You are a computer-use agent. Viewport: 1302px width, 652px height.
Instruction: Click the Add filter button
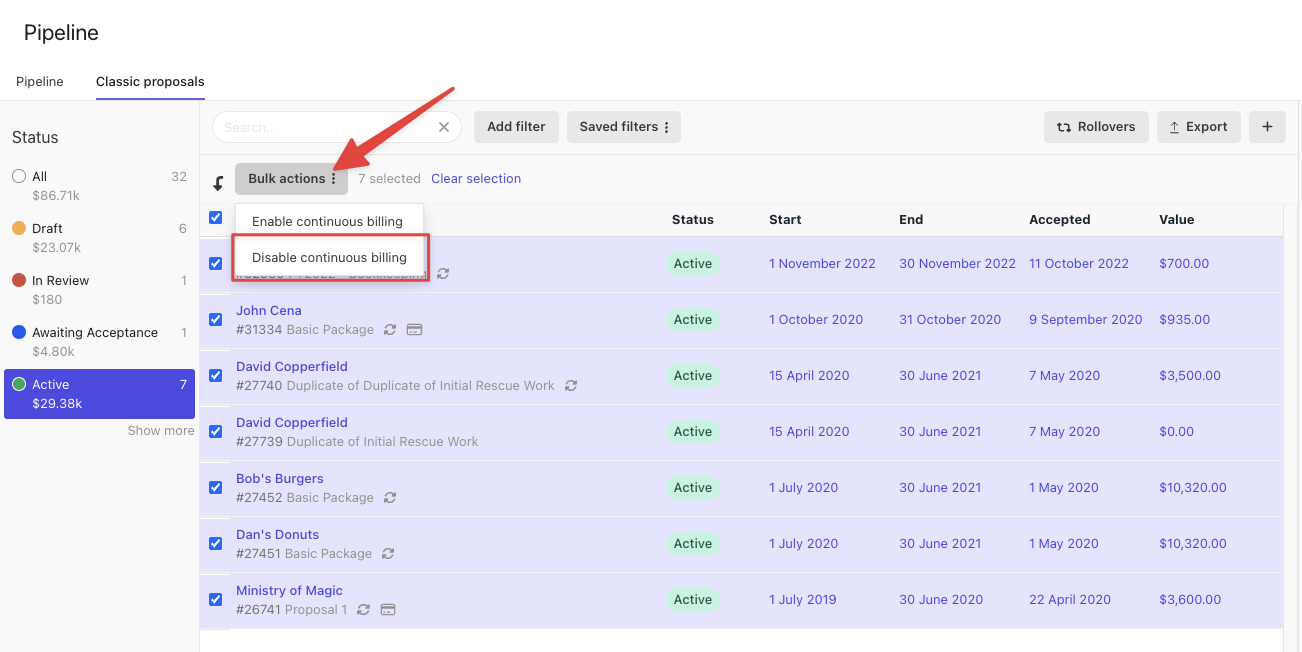(x=516, y=127)
